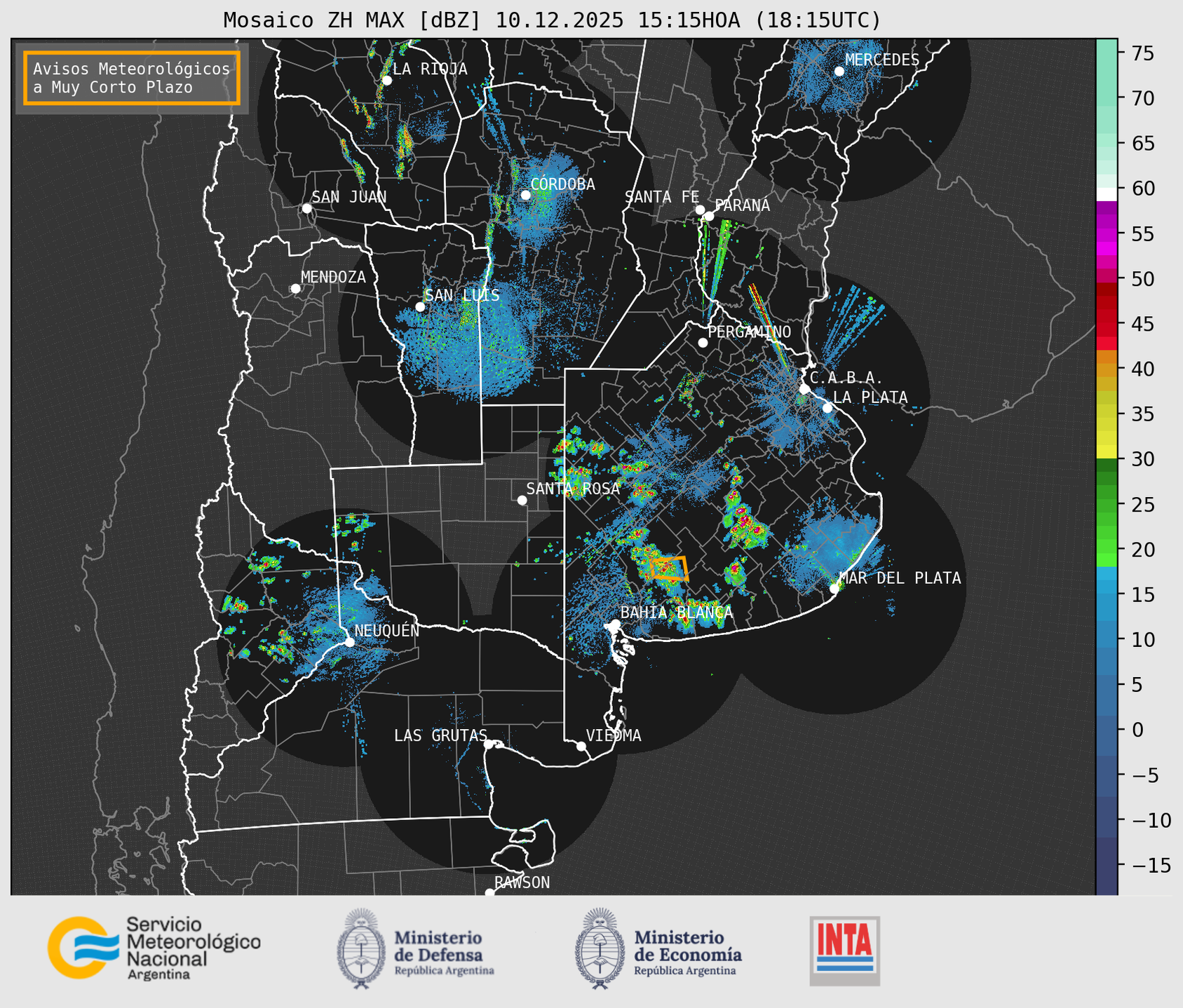This screenshot has height=1008, width=1183.
Task: Click the "SANTA FE" city label
Action: (x=662, y=197)
